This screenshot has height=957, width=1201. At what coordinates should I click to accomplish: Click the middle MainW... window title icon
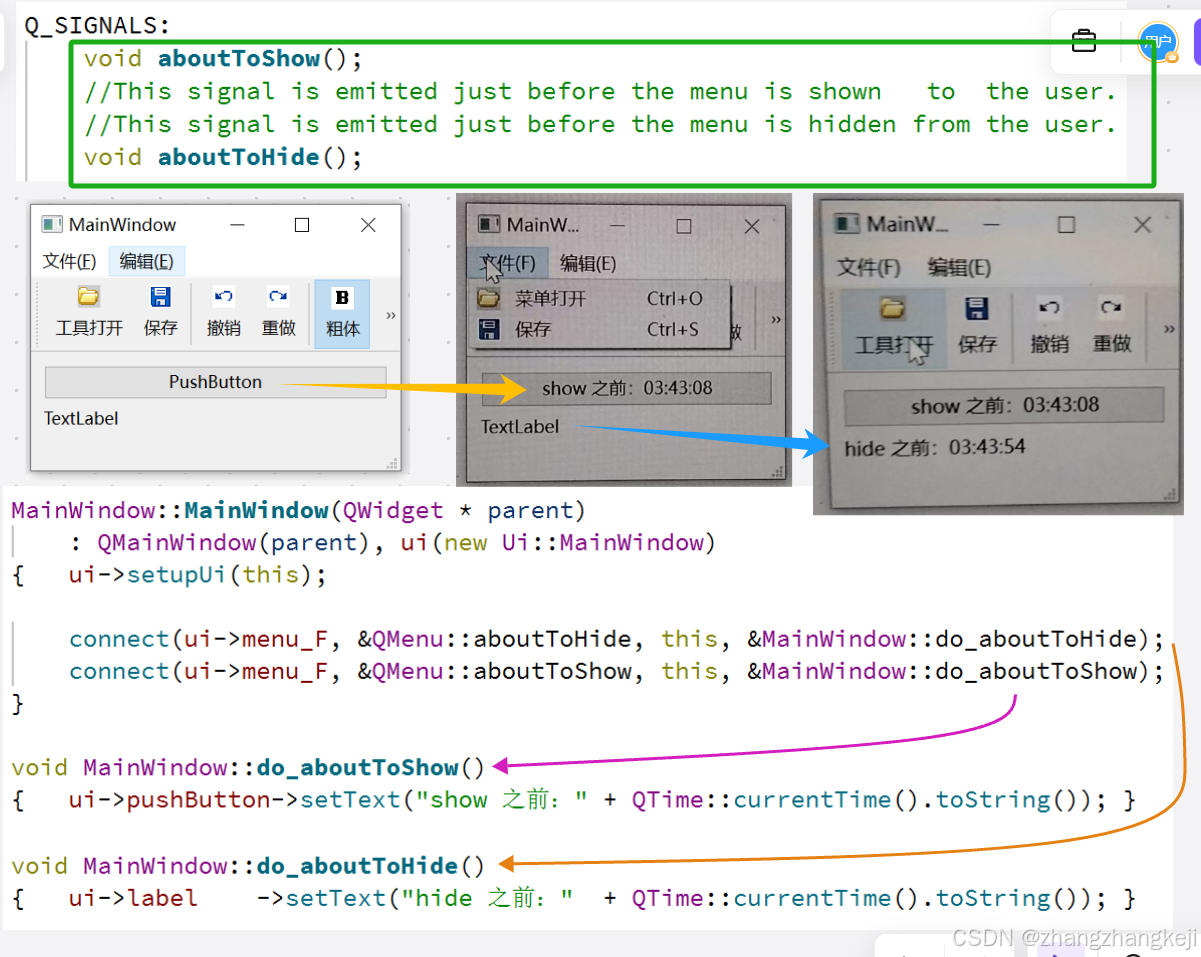(488, 225)
